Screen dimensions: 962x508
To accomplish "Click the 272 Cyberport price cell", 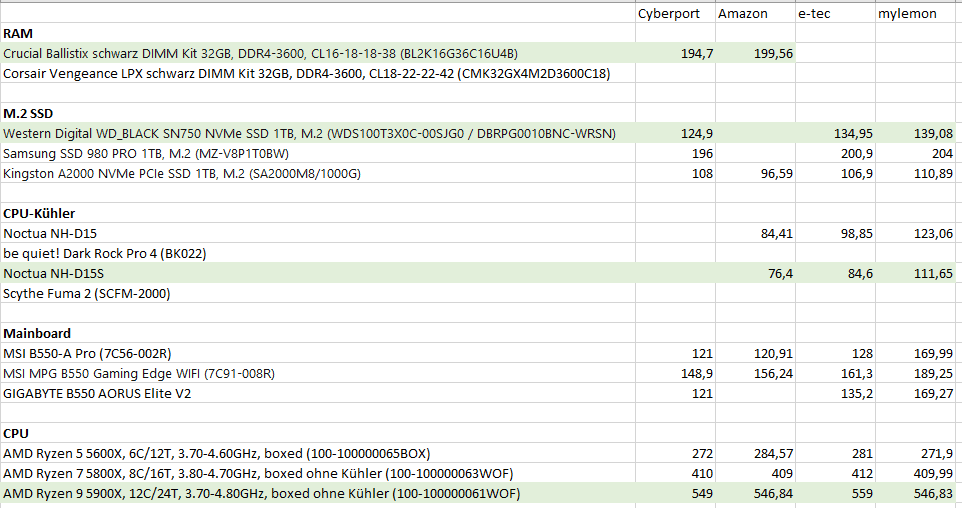I will pos(675,453).
